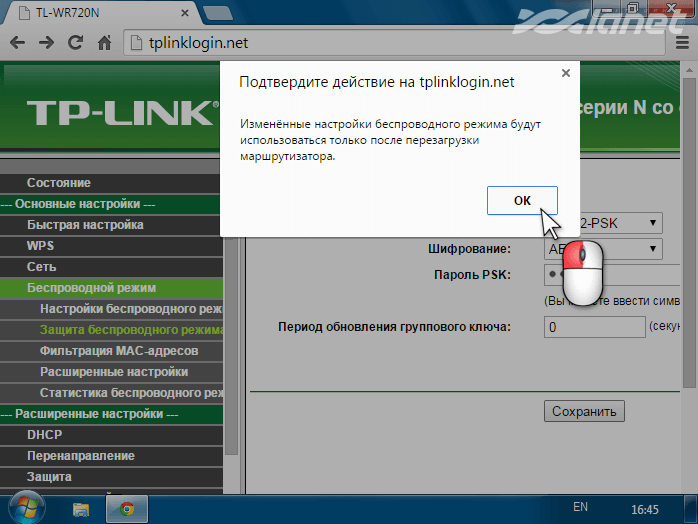
Task: Click the Сохранить button
Action: (584, 411)
